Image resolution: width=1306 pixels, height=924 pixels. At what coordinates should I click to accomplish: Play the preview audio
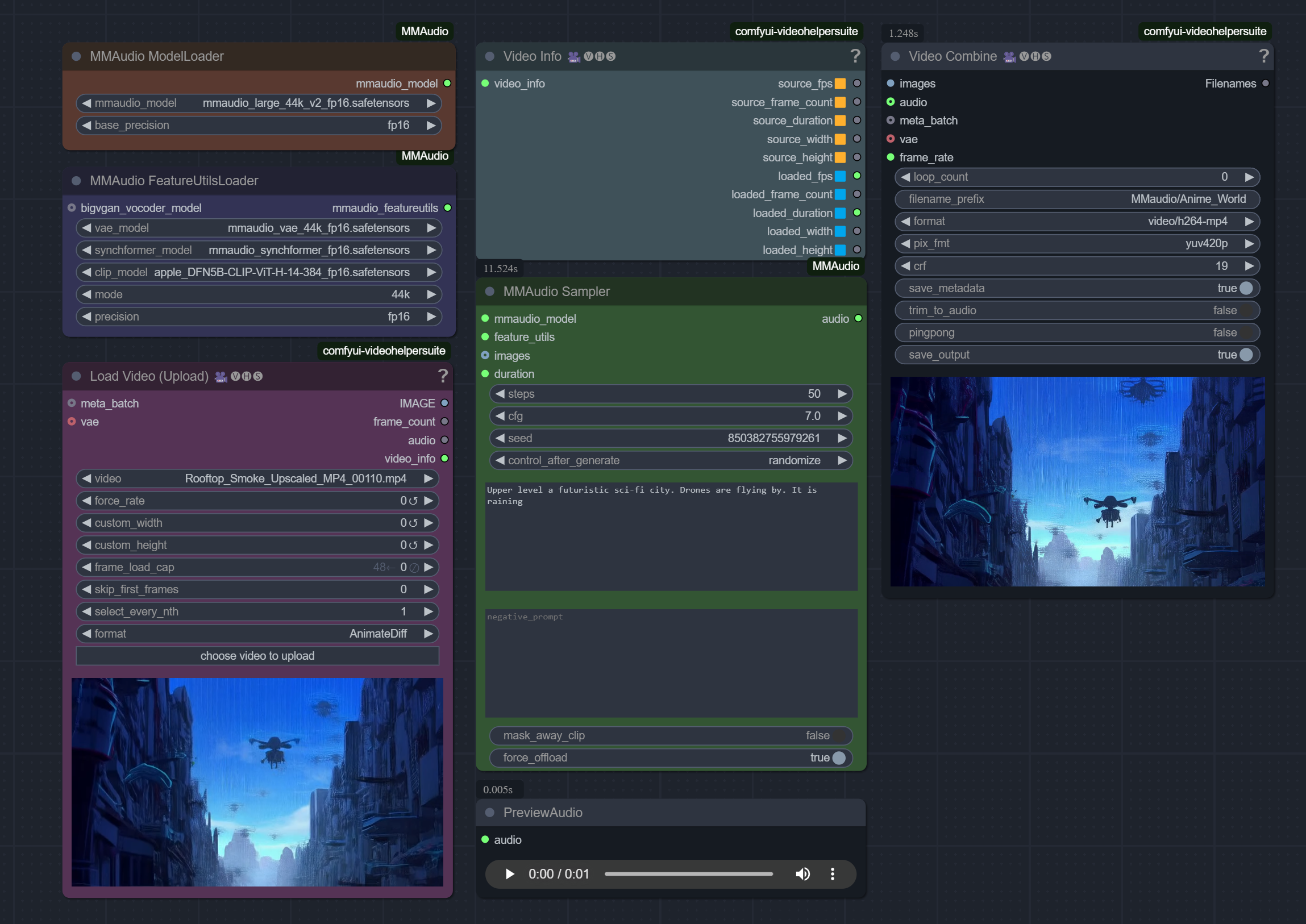pyautogui.click(x=509, y=874)
